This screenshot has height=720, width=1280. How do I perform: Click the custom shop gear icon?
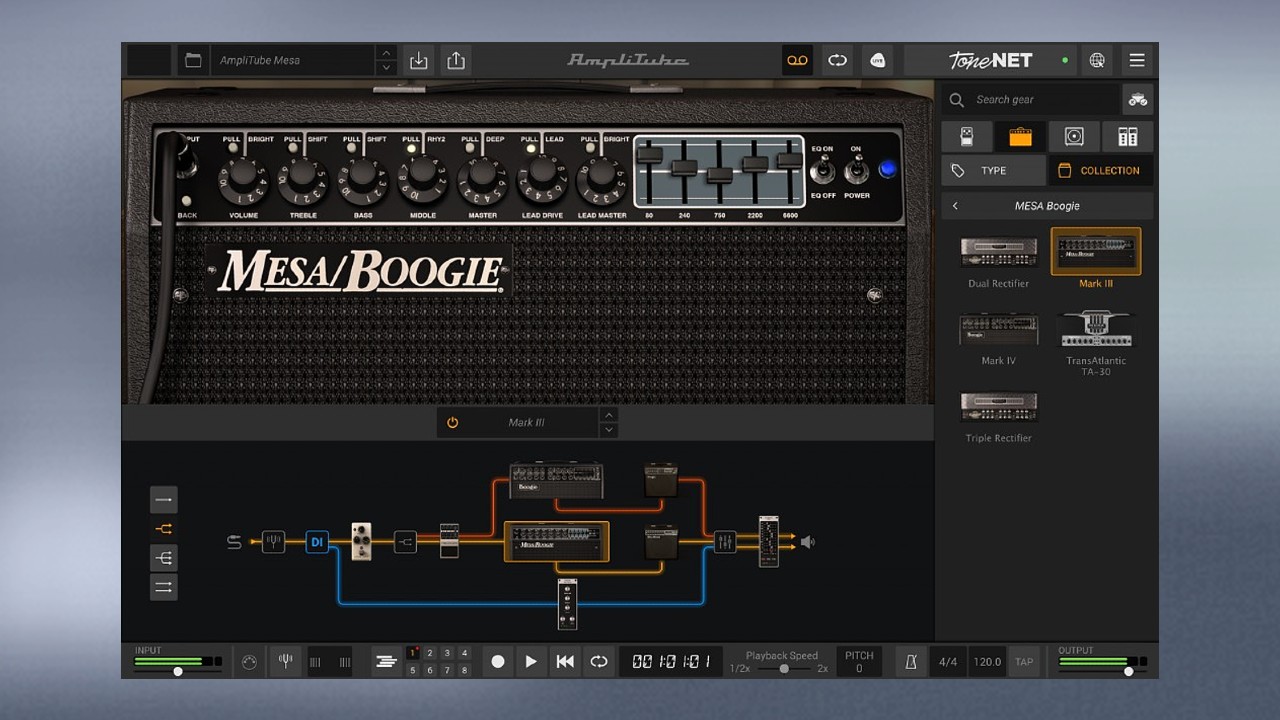click(1137, 99)
